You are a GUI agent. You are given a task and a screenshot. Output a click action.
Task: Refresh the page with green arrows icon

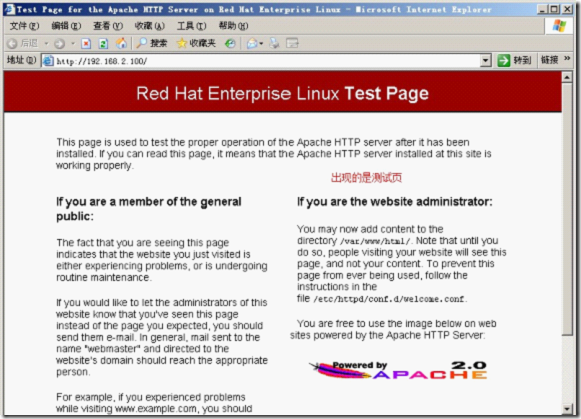(103, 44)
